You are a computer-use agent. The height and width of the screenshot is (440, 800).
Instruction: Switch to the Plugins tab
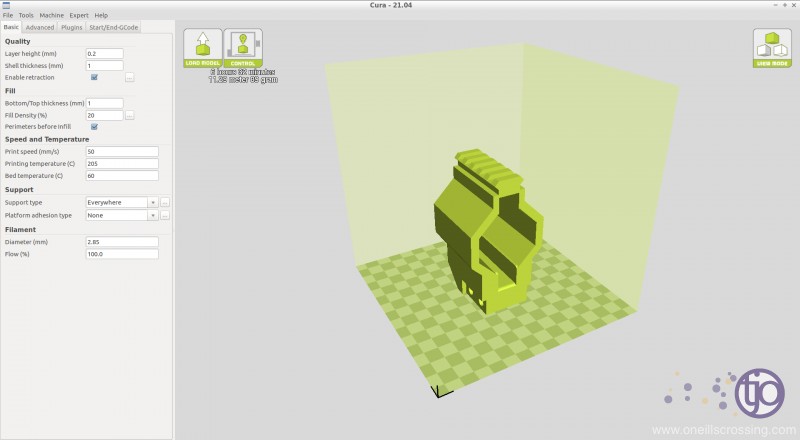[x=72, y=28]
